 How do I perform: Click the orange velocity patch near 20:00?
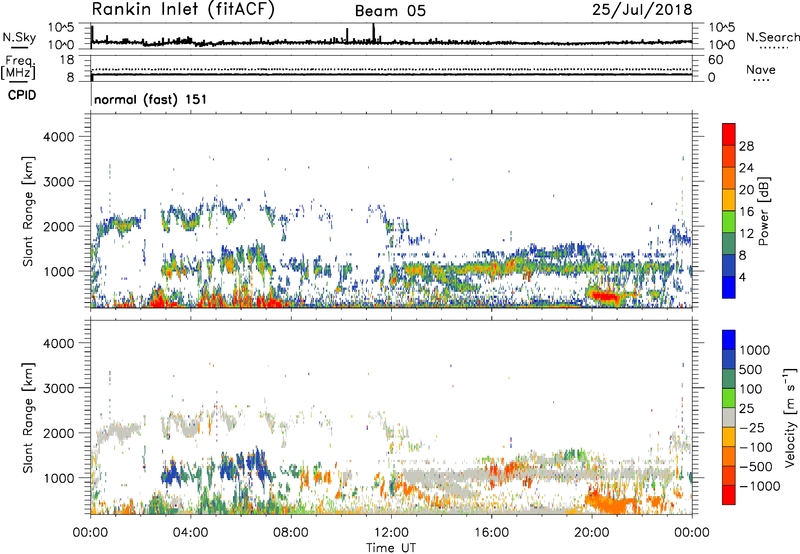coord(612,504)
